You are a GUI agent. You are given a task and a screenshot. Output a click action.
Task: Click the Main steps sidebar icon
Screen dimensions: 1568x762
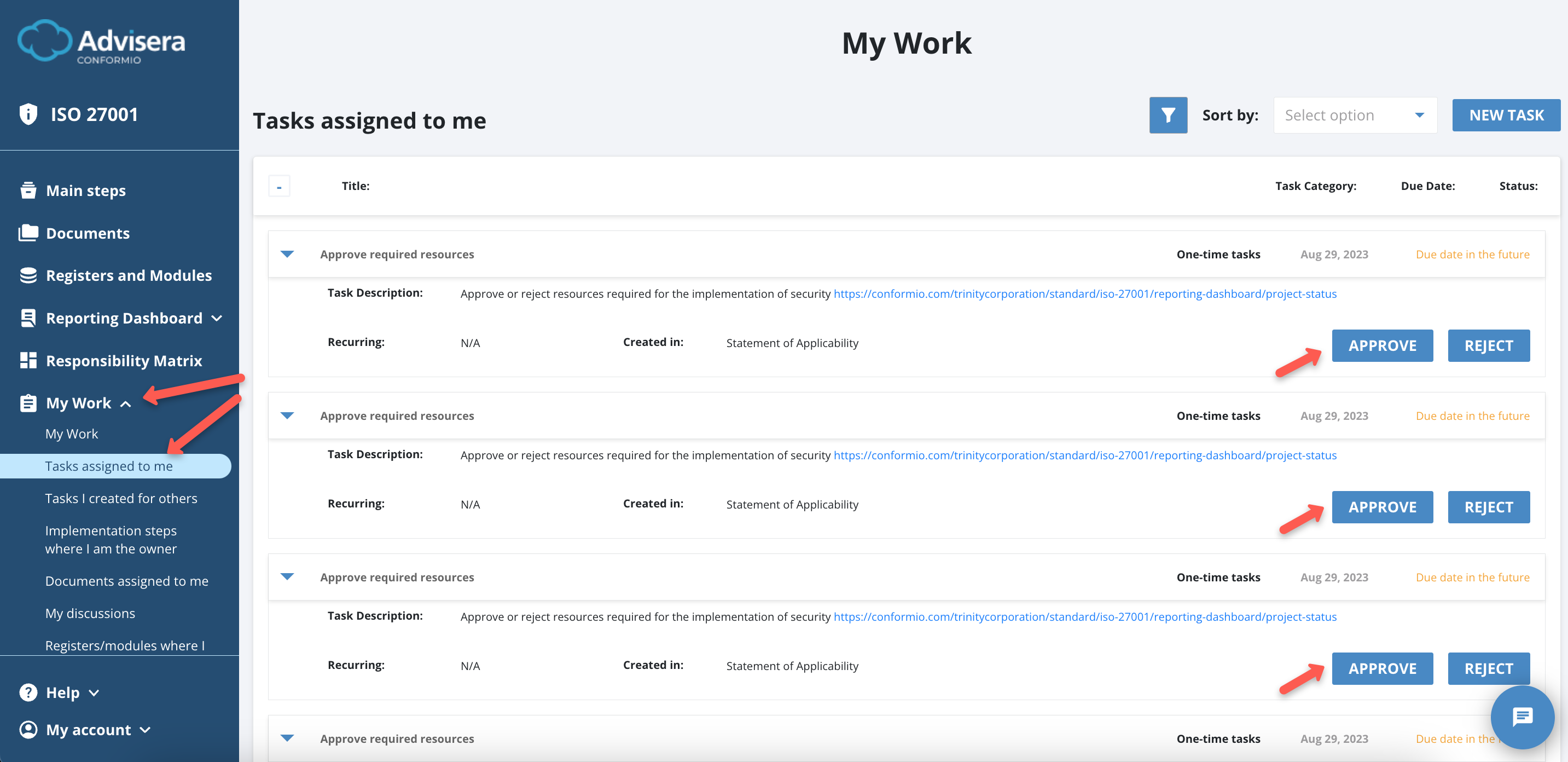[x=28, y=190]
